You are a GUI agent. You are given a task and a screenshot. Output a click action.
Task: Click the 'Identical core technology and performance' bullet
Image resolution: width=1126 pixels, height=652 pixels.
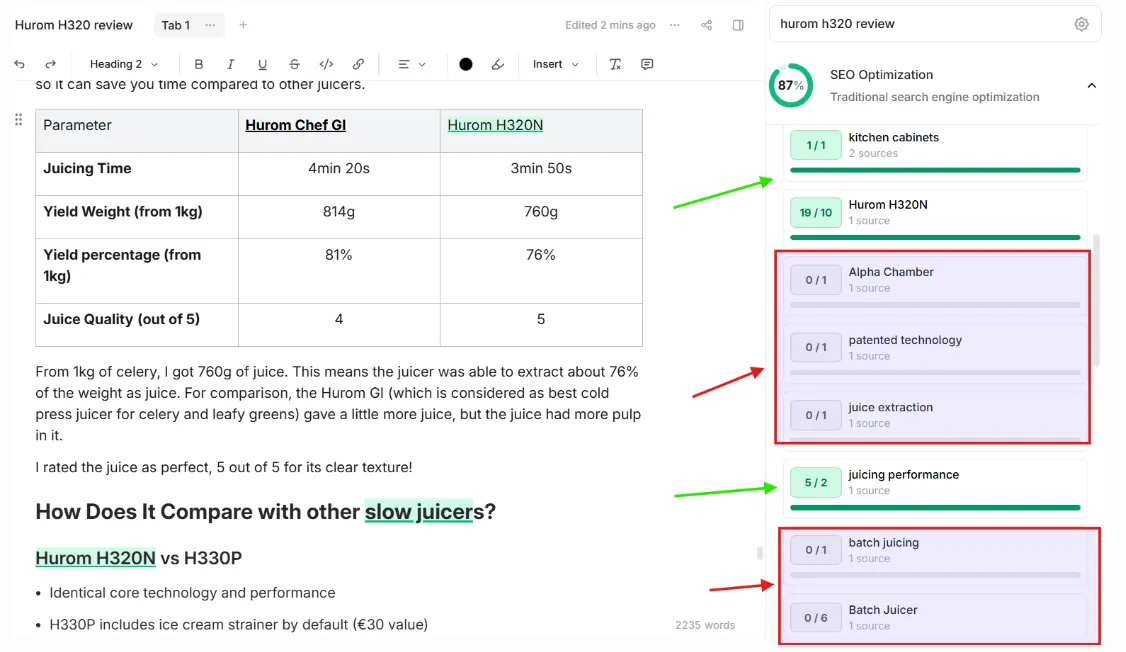point(192,593)
